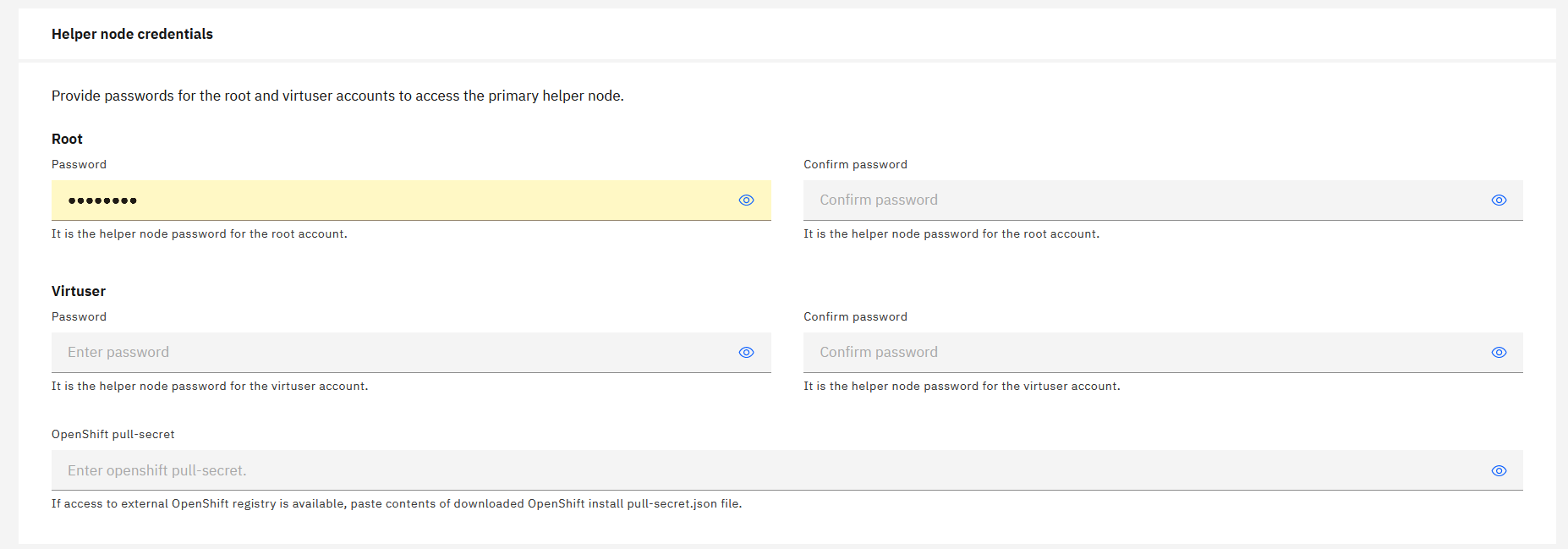
Task: Focus the Virtuser confirm password field
Action: point(1142,353)
